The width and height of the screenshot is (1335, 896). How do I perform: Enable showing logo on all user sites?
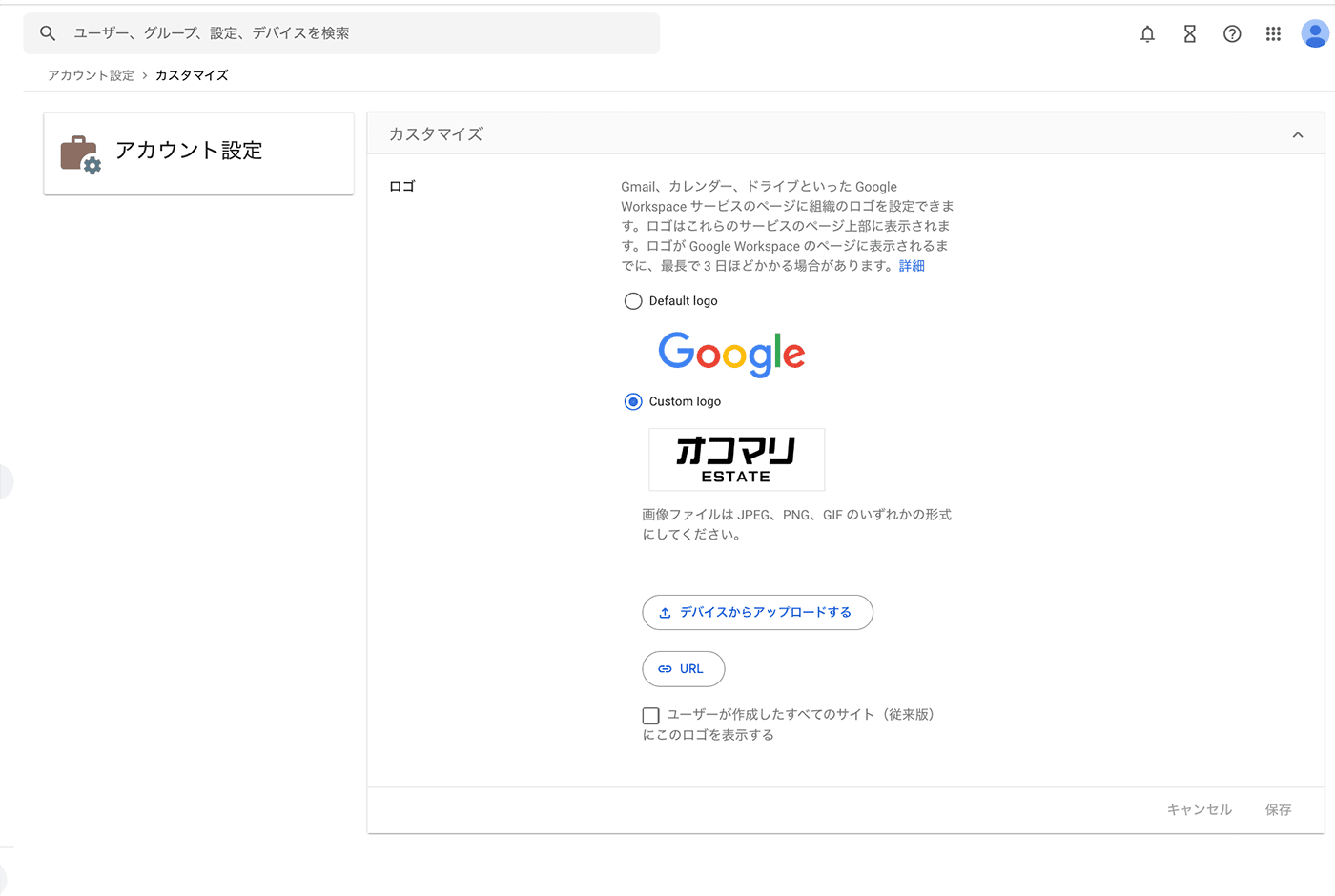pyautogui.click(x=651, y=715)
